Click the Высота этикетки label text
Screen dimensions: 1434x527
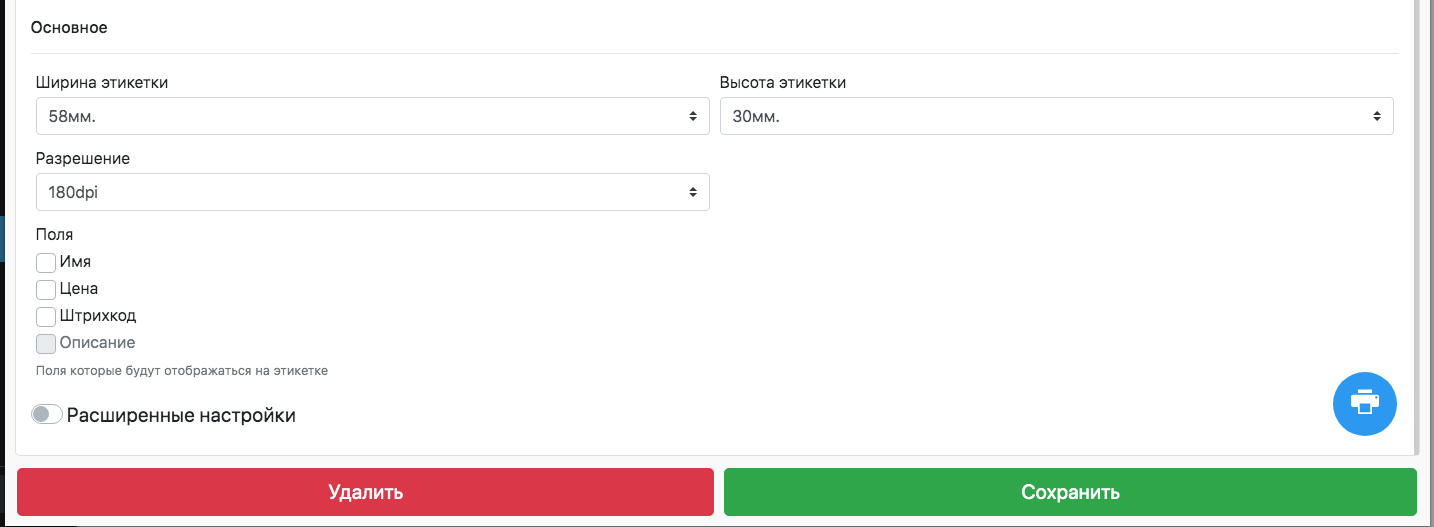pyautogui.click(x=783, y=83)
